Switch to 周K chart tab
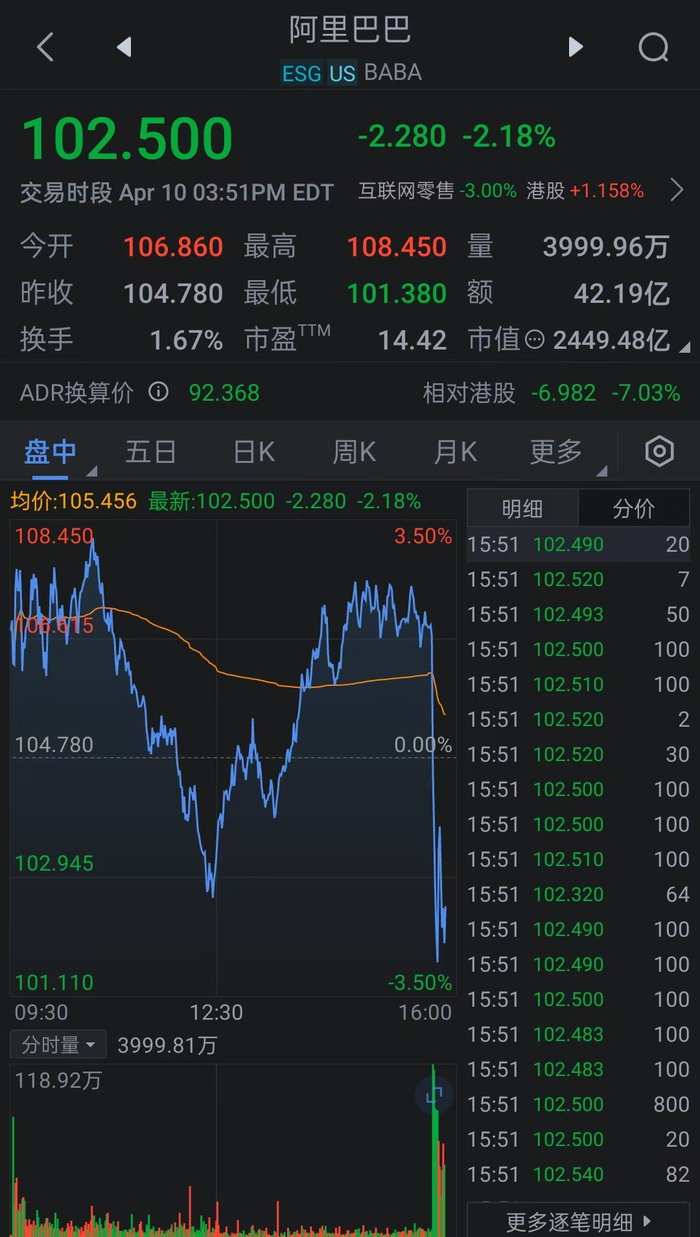 coord(354,452)
